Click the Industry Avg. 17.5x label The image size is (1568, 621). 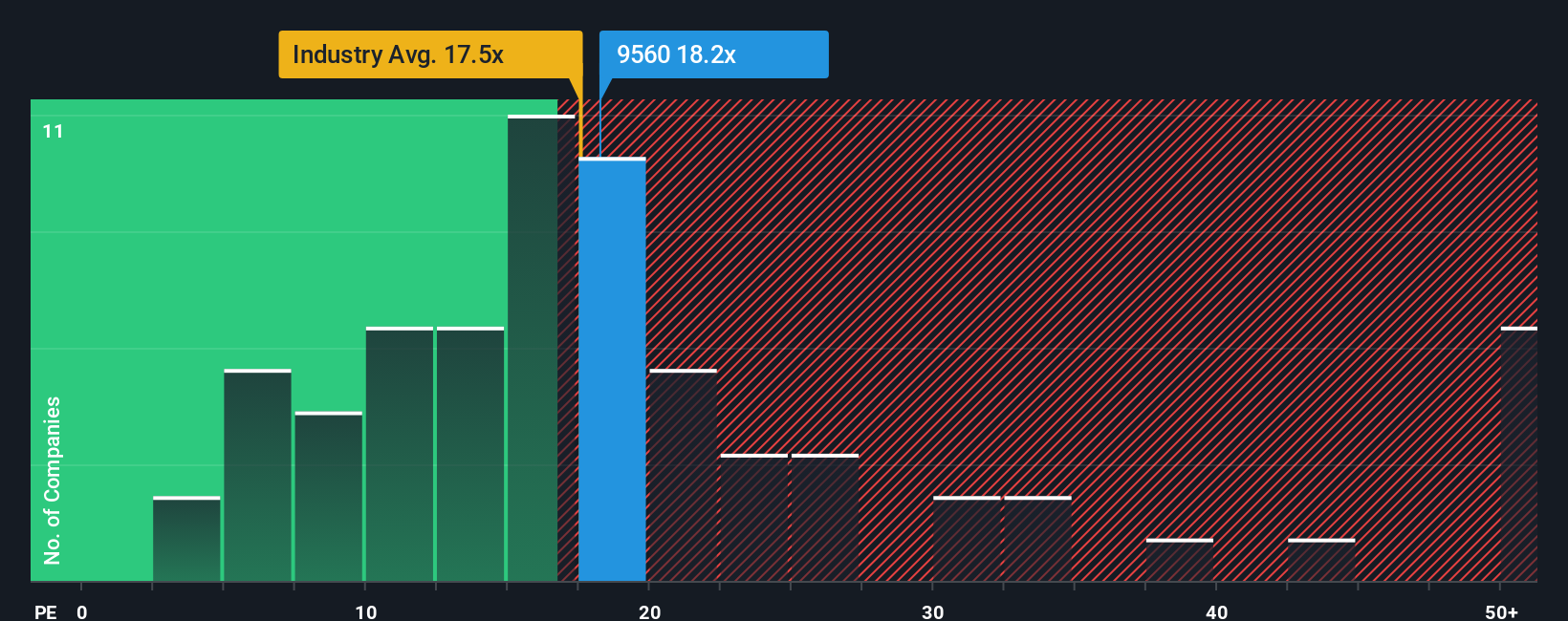(430, 54)
